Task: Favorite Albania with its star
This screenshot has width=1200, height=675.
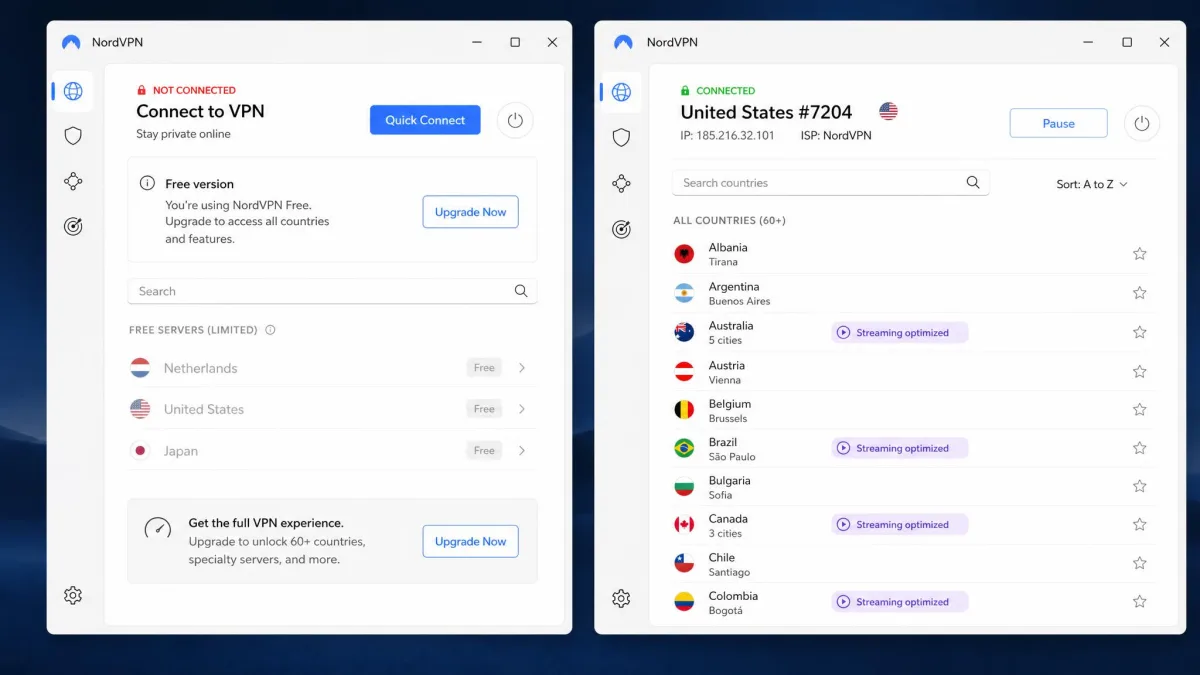Action: pos(1139,254)
